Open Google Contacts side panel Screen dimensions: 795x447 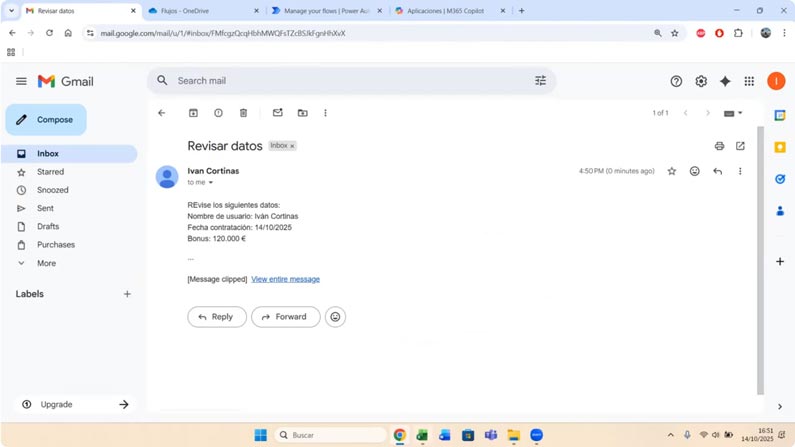click(780, 211)
